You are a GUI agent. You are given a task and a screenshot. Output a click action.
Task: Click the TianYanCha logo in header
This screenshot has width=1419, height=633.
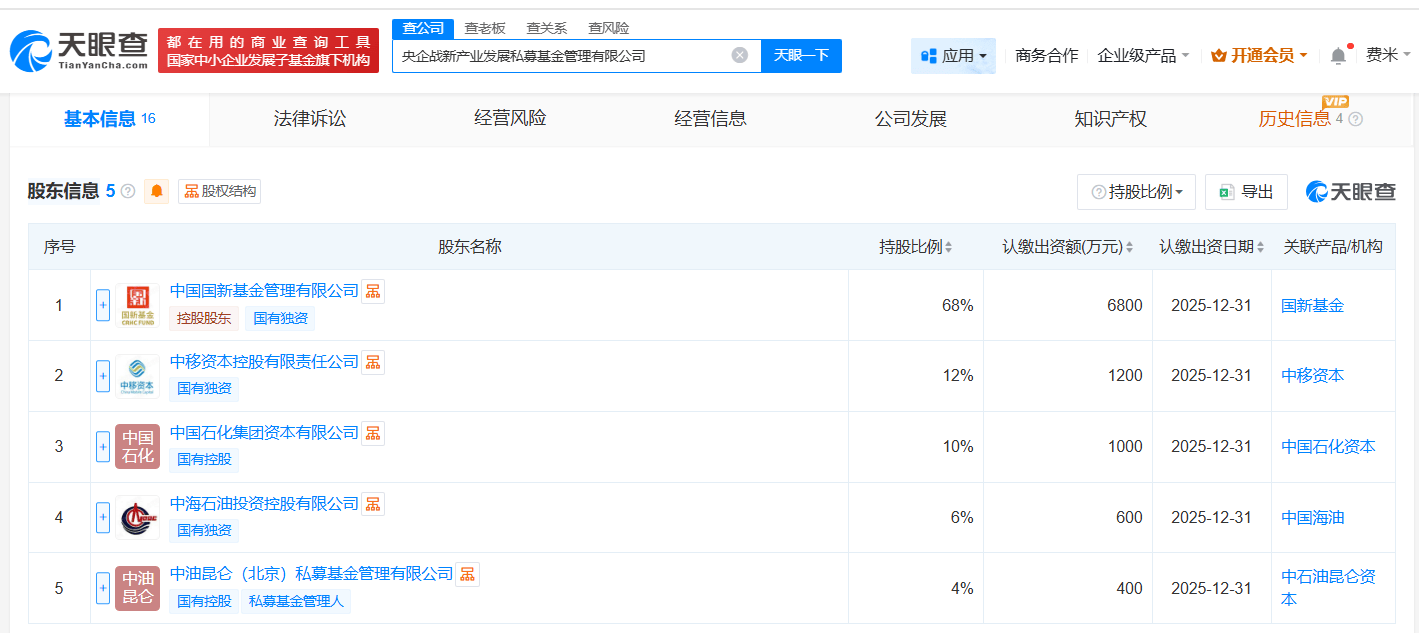[x=80, y=50]
